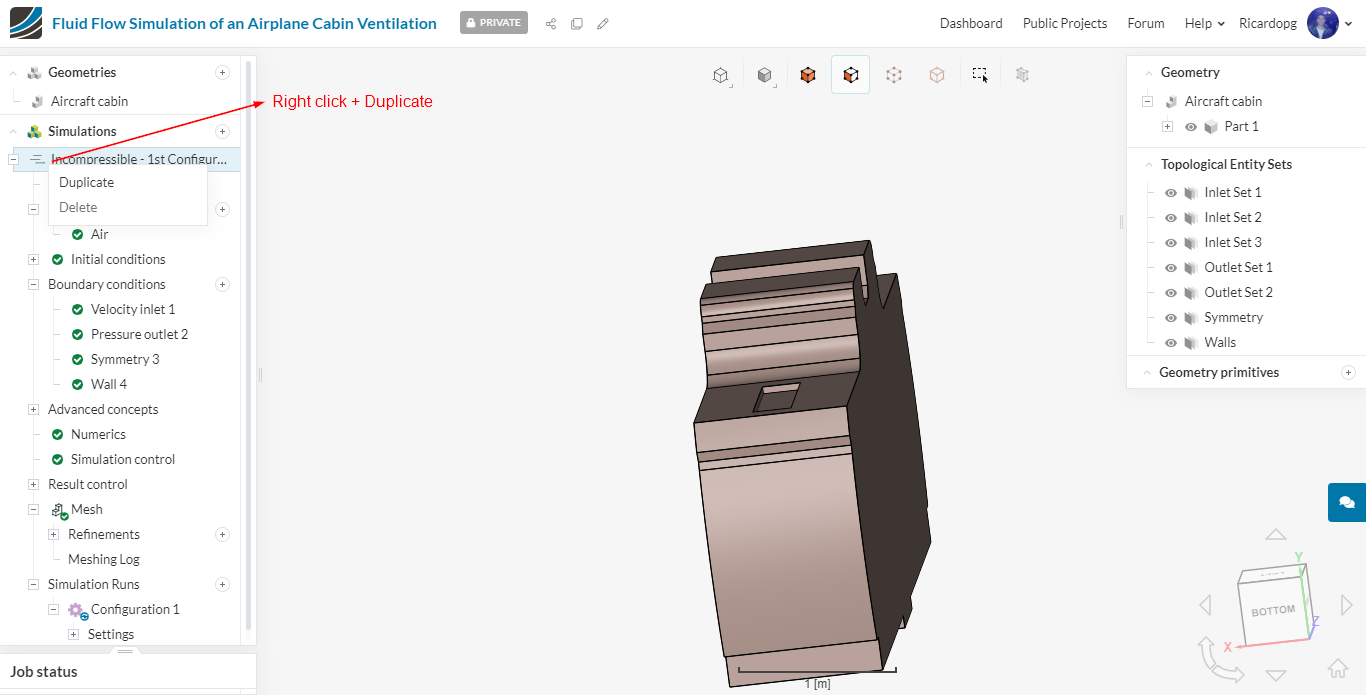Add a new geometry with plus icon
1366x695 pixels.
click(x=223, y=72)
